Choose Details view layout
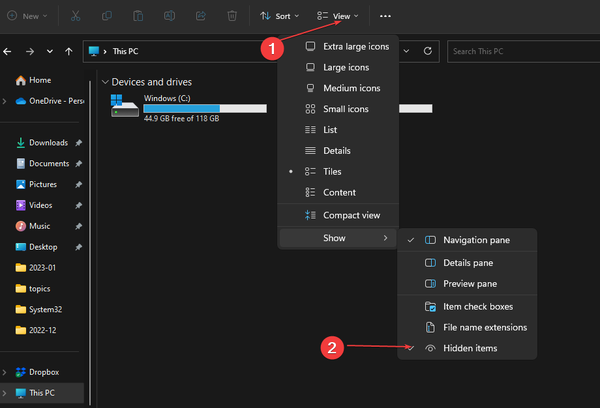The image size is (600, 408). point(336,150)
